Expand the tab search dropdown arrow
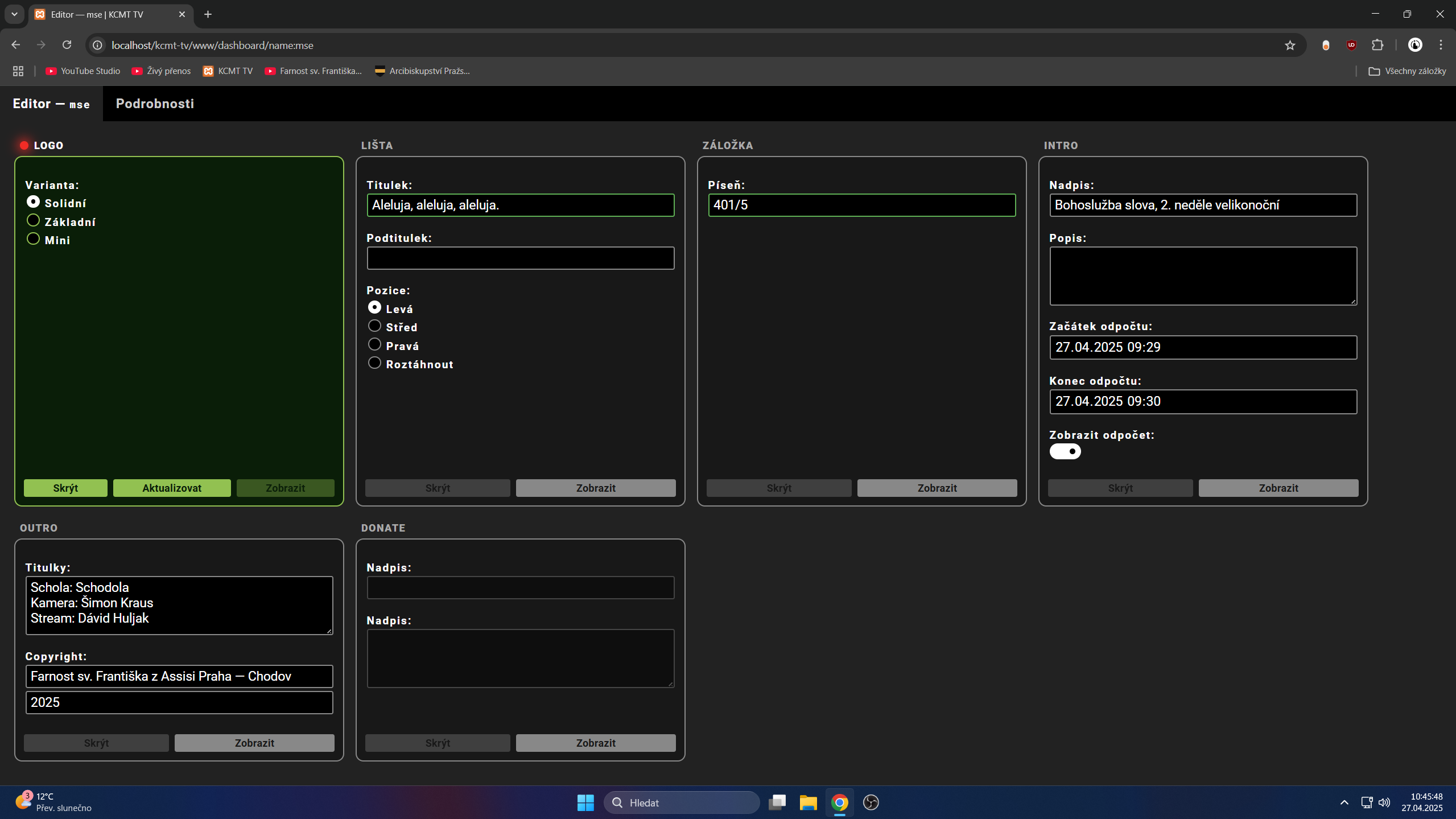Image resolution: width=1456 pixels, height=819 pixels. click(14, 14)
